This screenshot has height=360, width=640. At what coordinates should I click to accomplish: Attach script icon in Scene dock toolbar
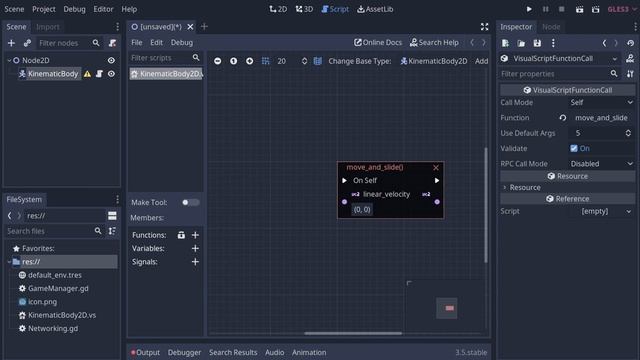tap(112, 43)
